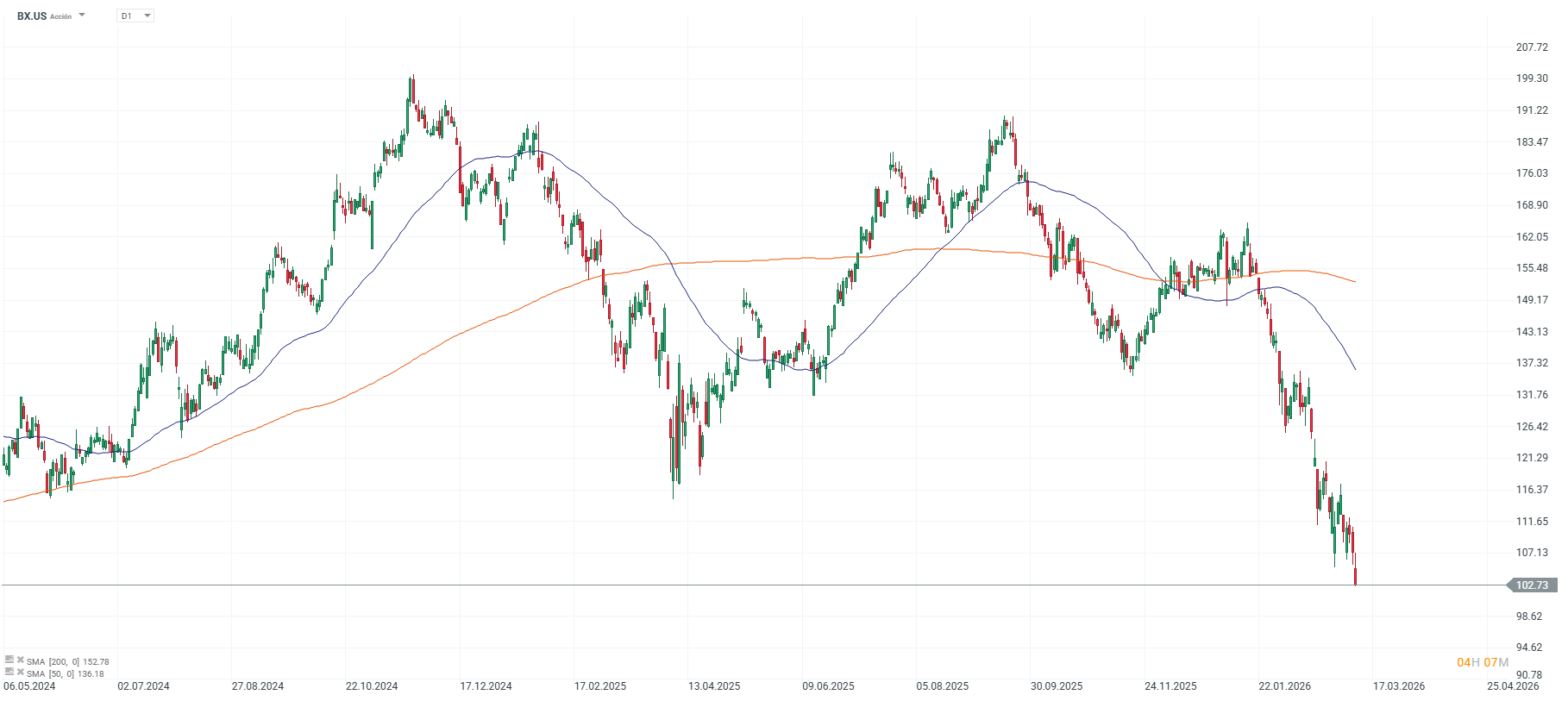Click the 22.01.2026 date on time axis
The image size is (1568, 701).
(x=1284, y=686)
